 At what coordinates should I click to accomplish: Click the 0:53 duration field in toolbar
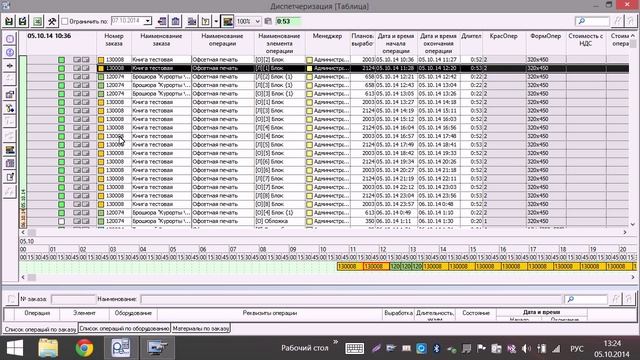point(288,21)
